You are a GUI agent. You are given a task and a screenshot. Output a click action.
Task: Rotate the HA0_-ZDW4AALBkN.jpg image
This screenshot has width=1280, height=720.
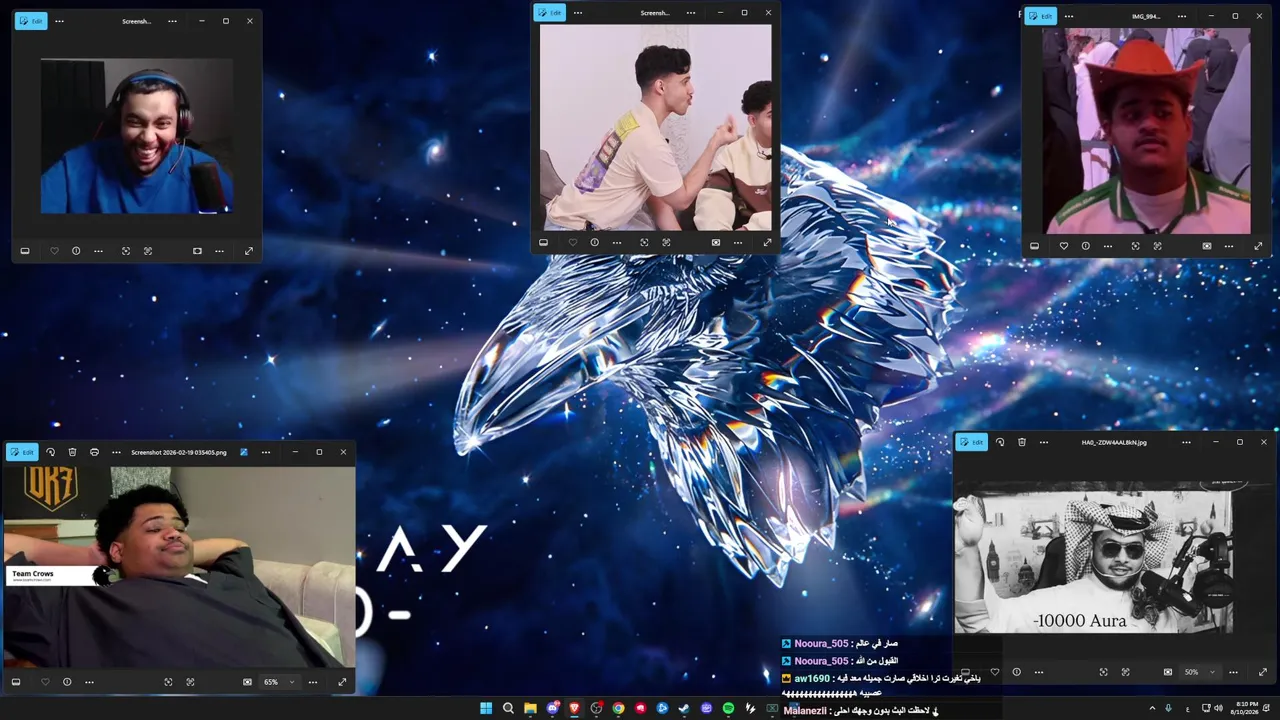1000,442
